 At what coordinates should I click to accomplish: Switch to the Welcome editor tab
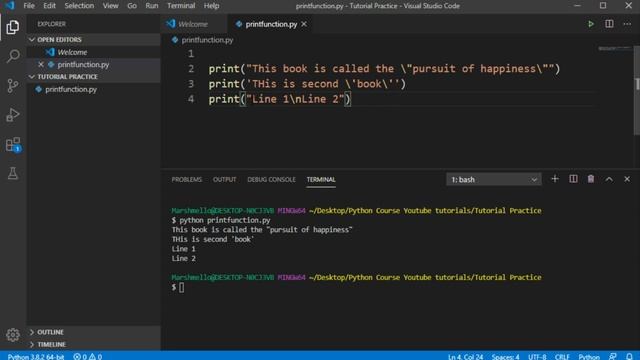(x=193, y=24)
